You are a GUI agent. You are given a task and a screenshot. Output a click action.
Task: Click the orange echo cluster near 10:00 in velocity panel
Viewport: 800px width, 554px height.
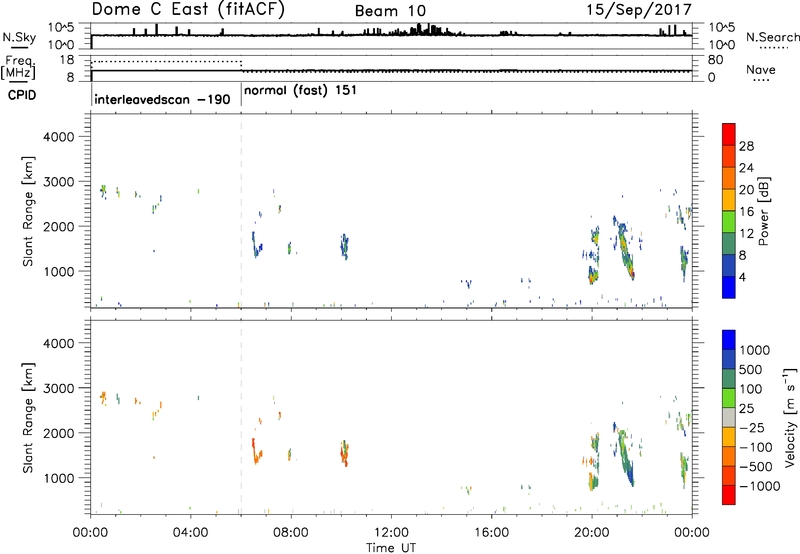coord(344,454)
